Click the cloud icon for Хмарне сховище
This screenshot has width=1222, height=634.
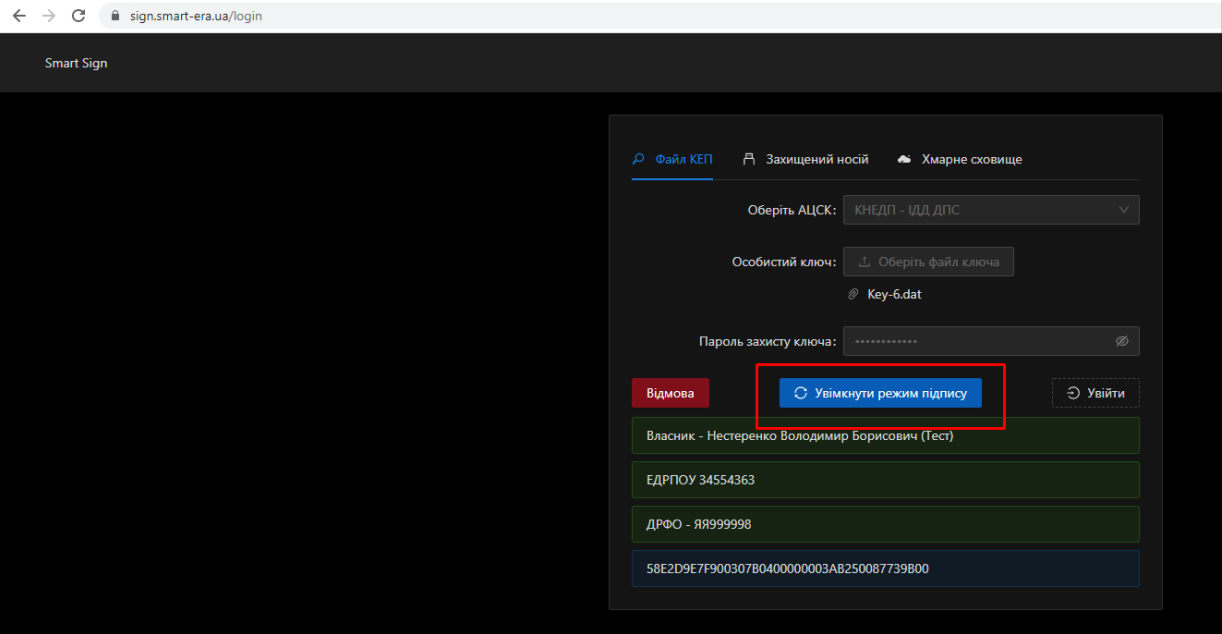click(904, 160)
